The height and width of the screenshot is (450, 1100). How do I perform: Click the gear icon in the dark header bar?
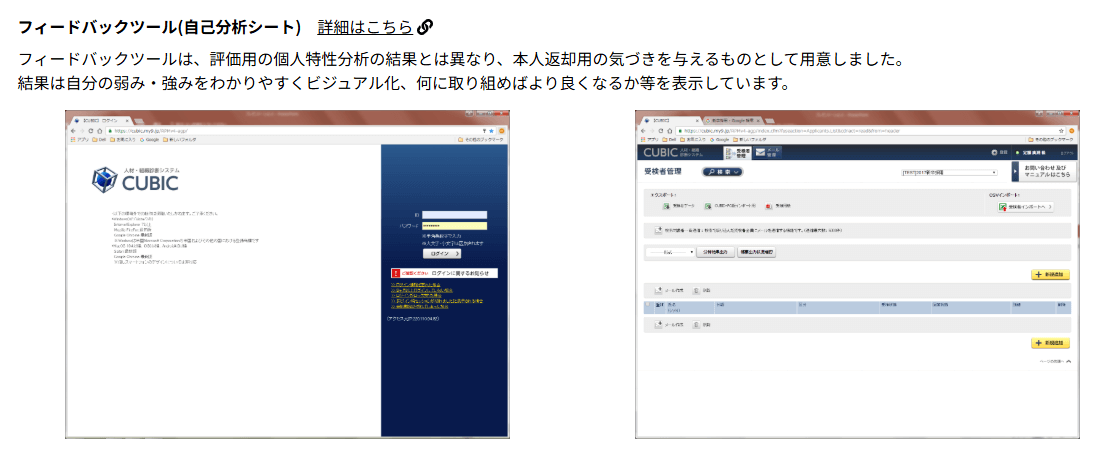pos(994,152)
